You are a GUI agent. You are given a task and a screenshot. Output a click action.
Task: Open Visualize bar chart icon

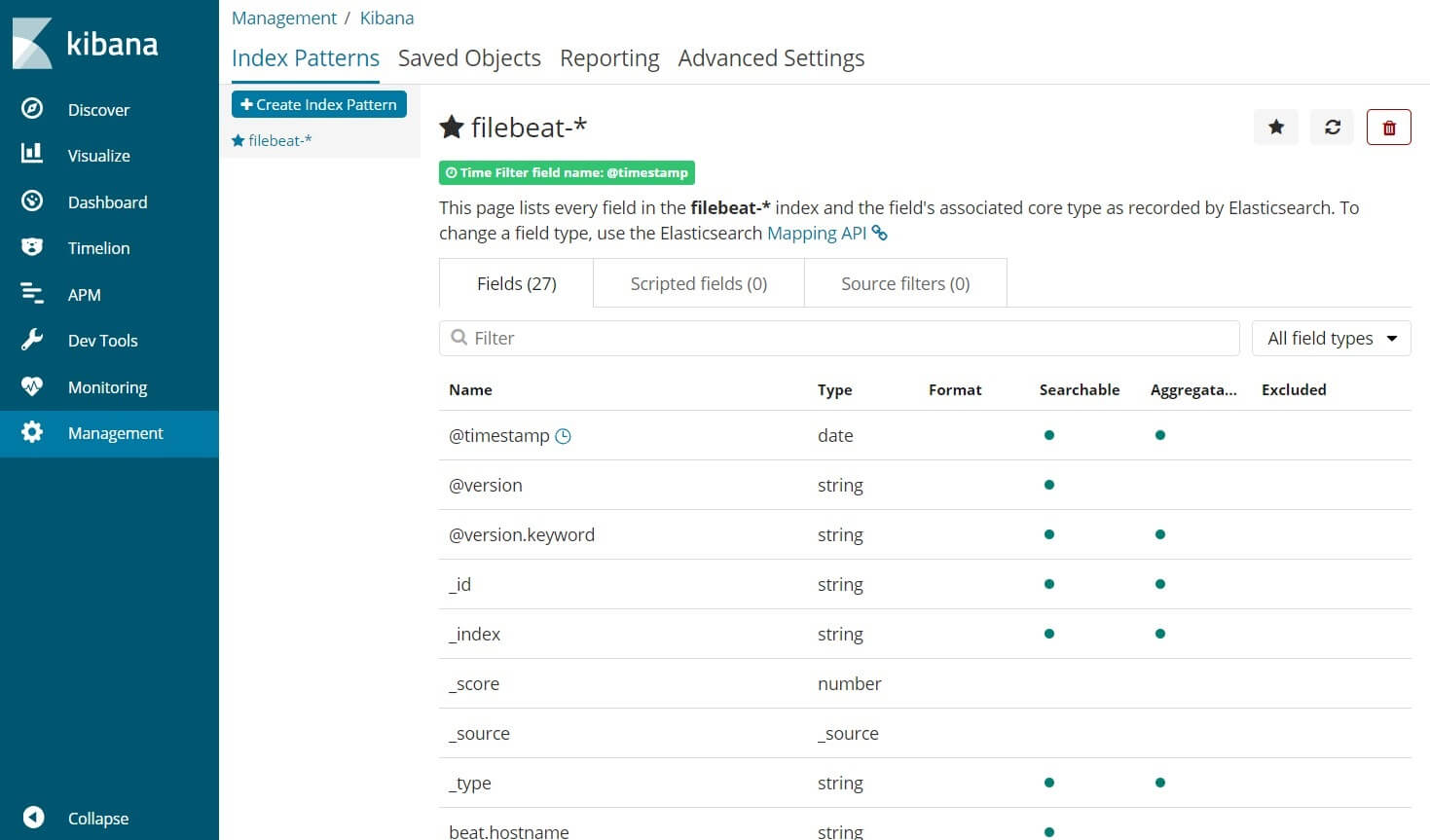(32, 153)
